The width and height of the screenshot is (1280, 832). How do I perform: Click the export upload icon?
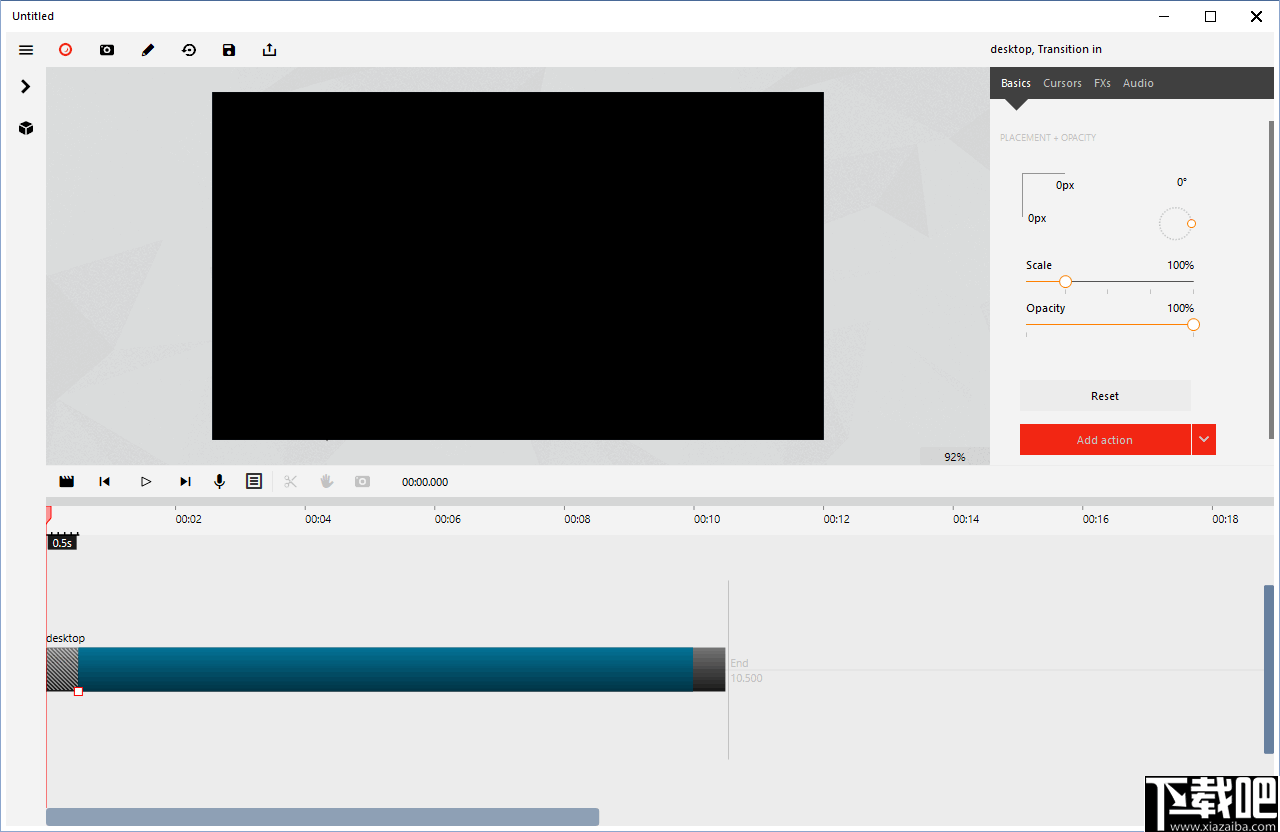pos(270,50)
